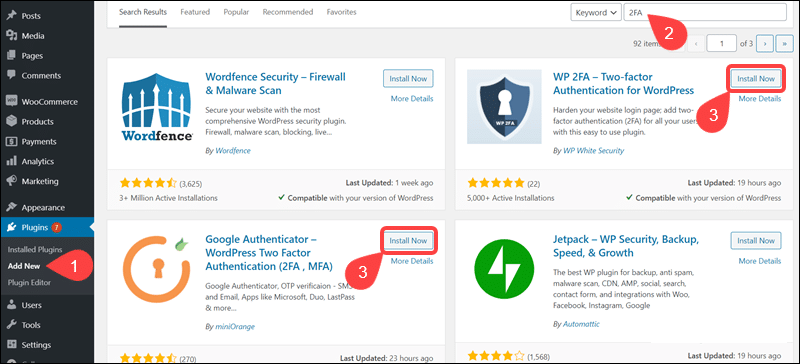Viewport: 800px width, 364px height.
Task: Click the WP 2FA five-star rating
Action: (x=496, y=182)
